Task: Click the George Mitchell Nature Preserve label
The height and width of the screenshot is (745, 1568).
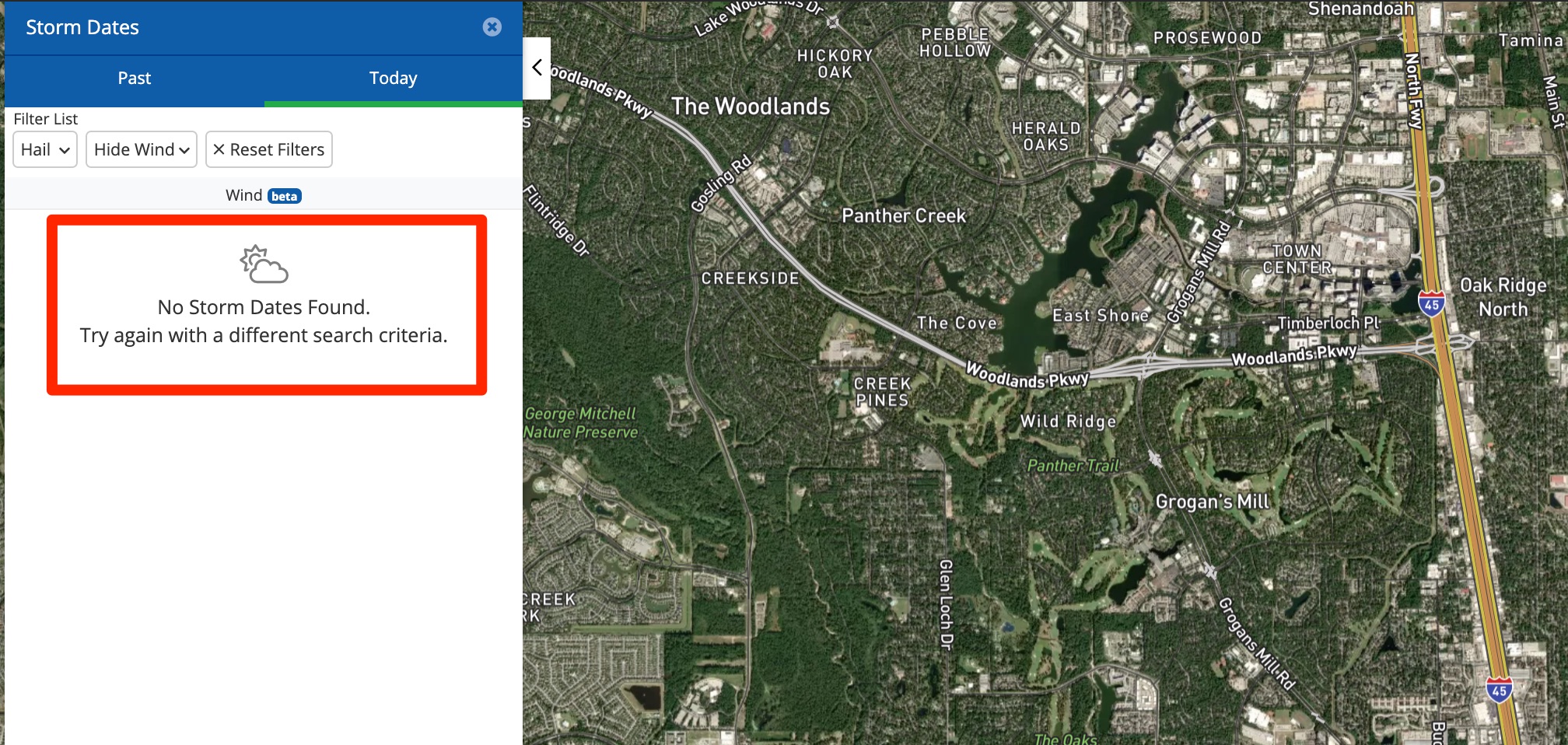Action: point(581,423)
